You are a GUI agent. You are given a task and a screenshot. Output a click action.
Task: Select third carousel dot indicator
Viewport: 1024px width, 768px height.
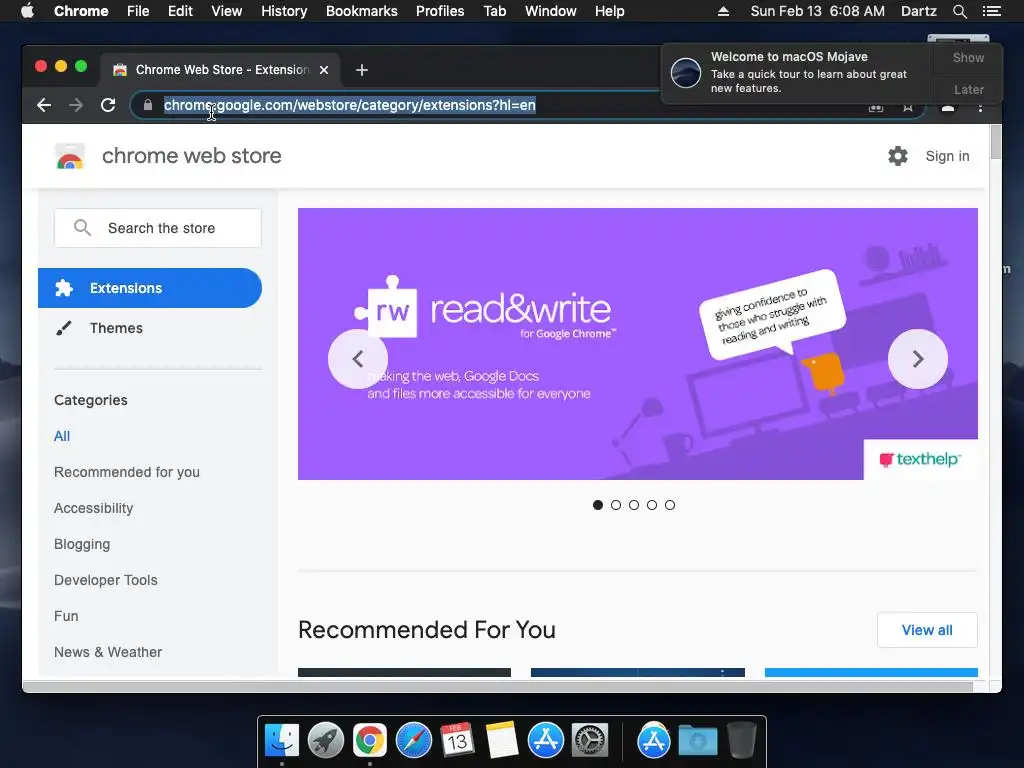[633, 505]
